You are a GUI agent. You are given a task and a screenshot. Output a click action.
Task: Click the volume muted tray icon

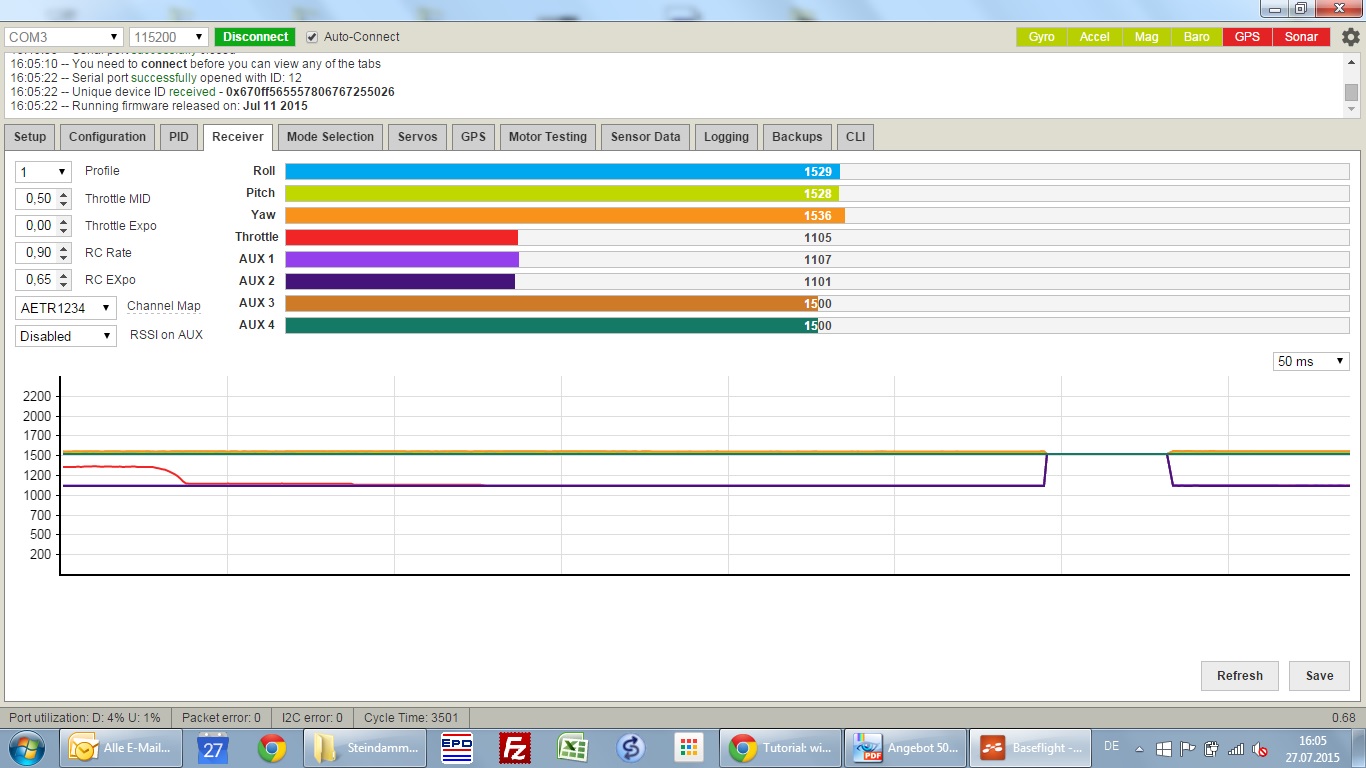tap(1260, 748)
